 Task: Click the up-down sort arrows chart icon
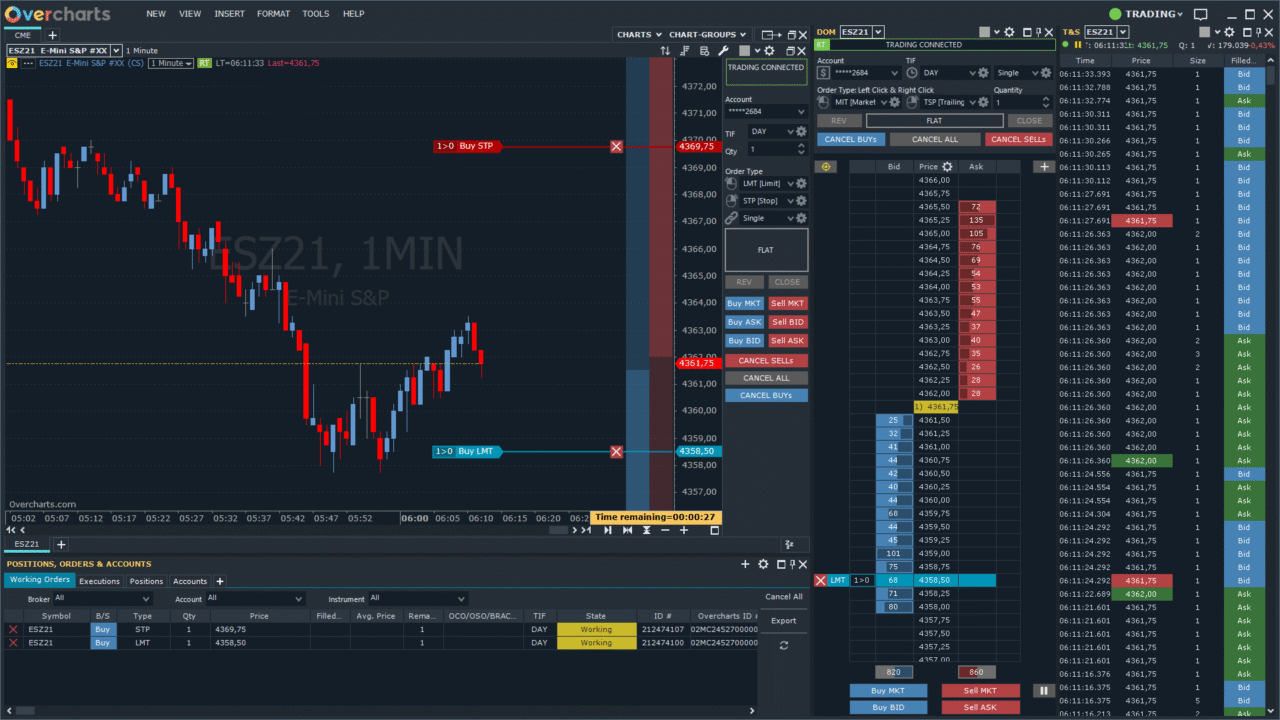[664, 48]
